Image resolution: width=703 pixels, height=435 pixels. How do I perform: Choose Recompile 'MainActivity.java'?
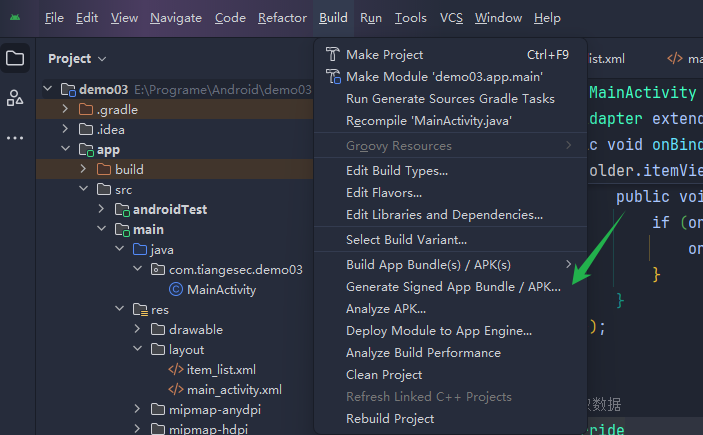coord(451,121)
